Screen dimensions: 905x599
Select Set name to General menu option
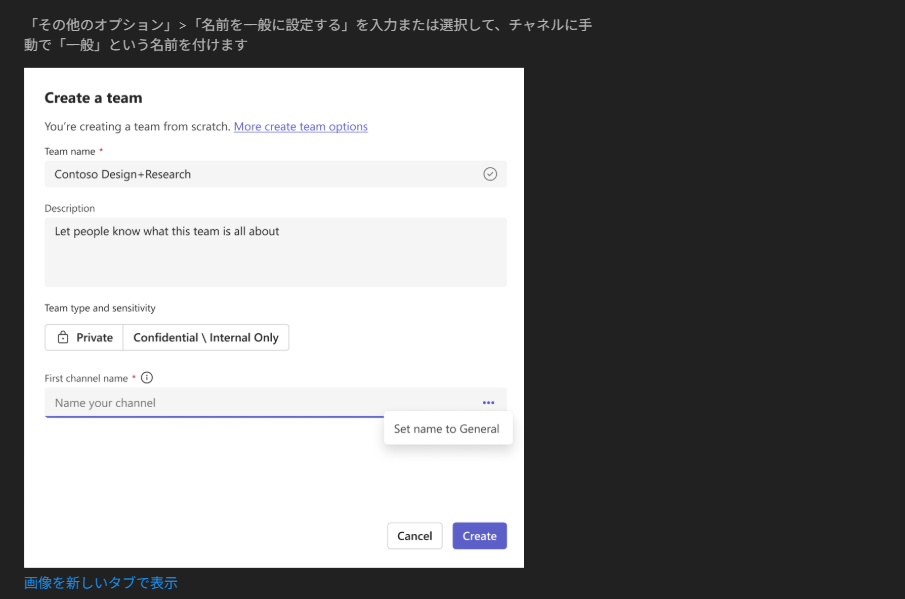(447, 429)
